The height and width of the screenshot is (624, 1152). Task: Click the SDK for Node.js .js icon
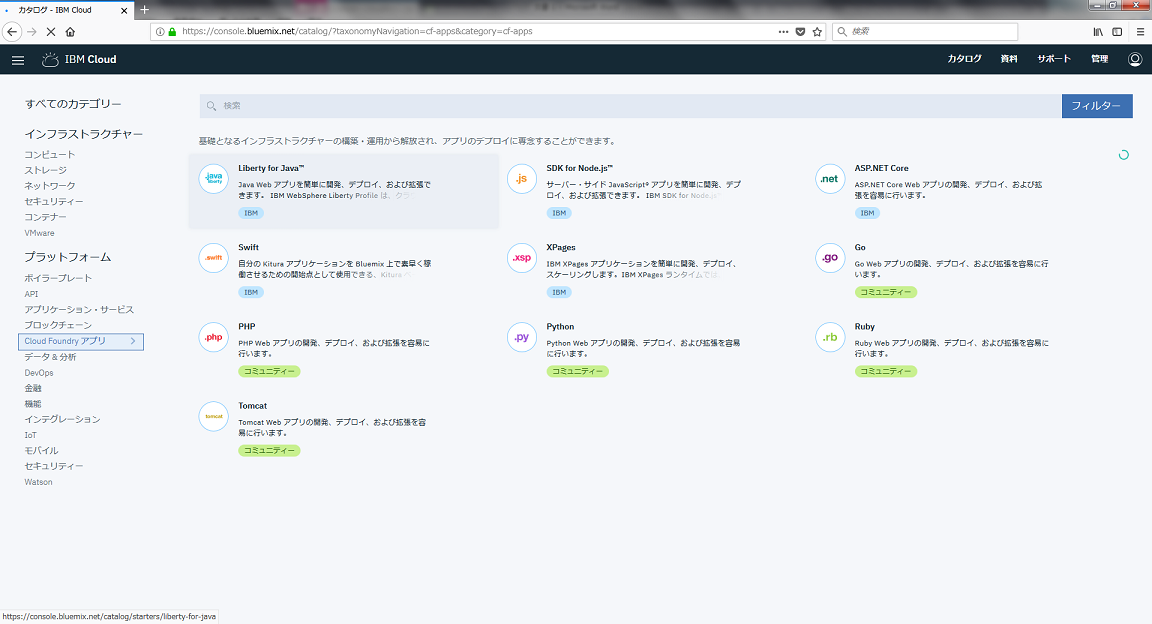(x=522, y=179)
